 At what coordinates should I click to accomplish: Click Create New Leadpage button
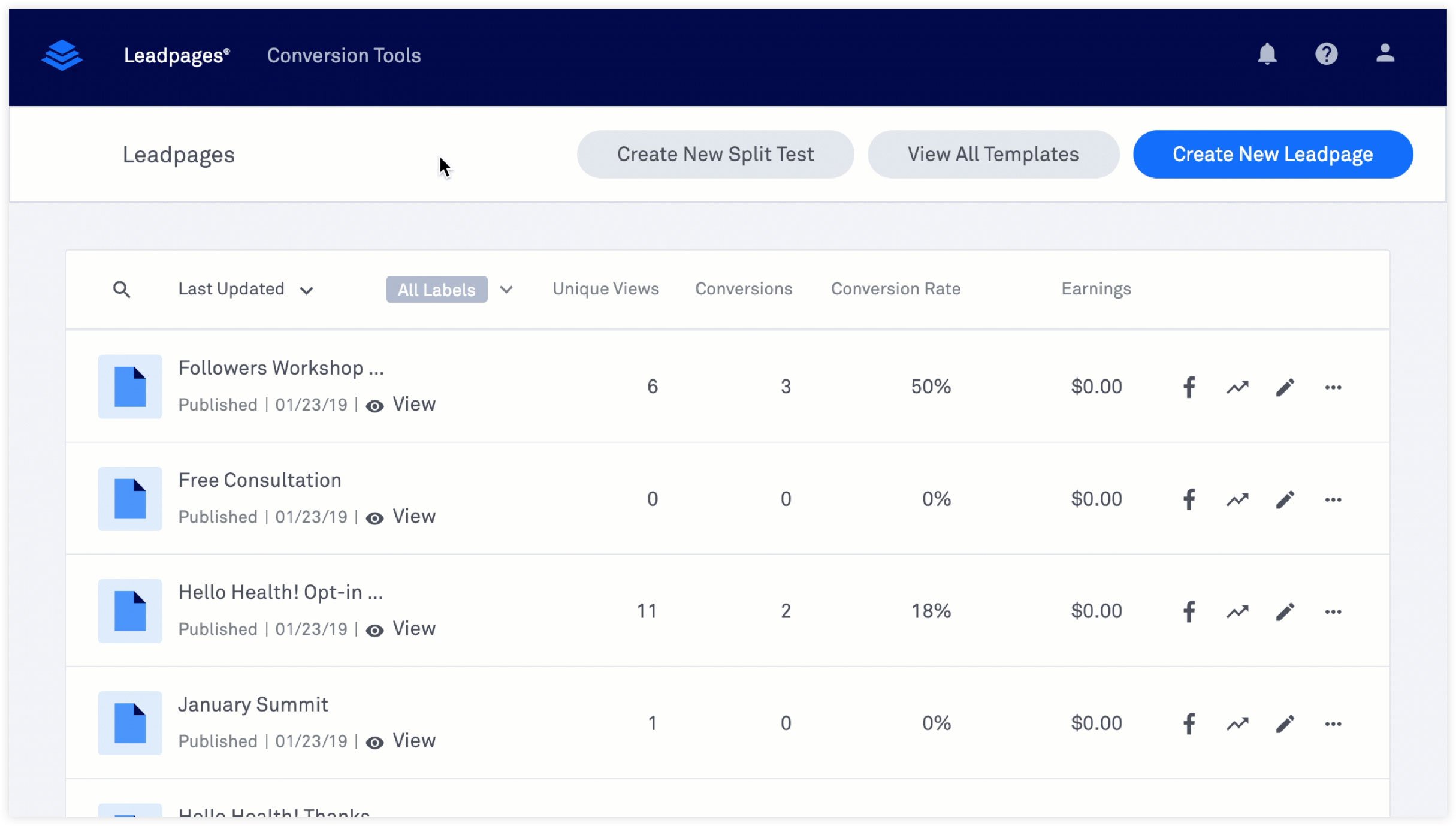[x=1273, y=154]
